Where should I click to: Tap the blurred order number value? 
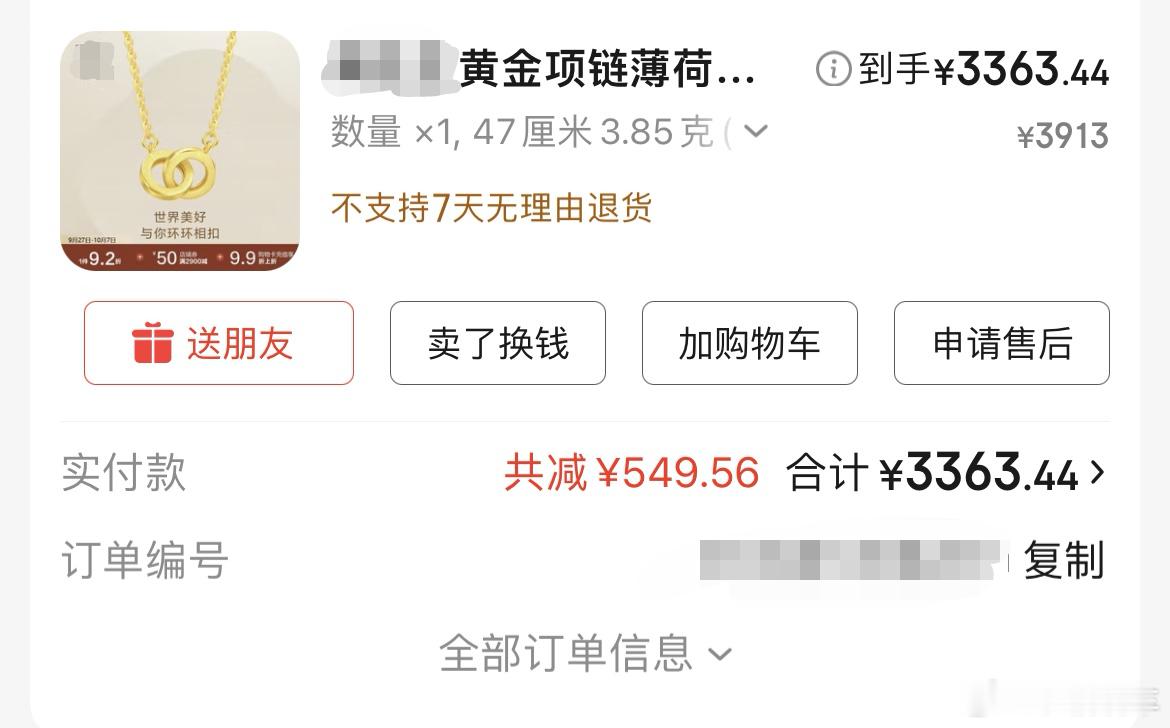point(852,560)
